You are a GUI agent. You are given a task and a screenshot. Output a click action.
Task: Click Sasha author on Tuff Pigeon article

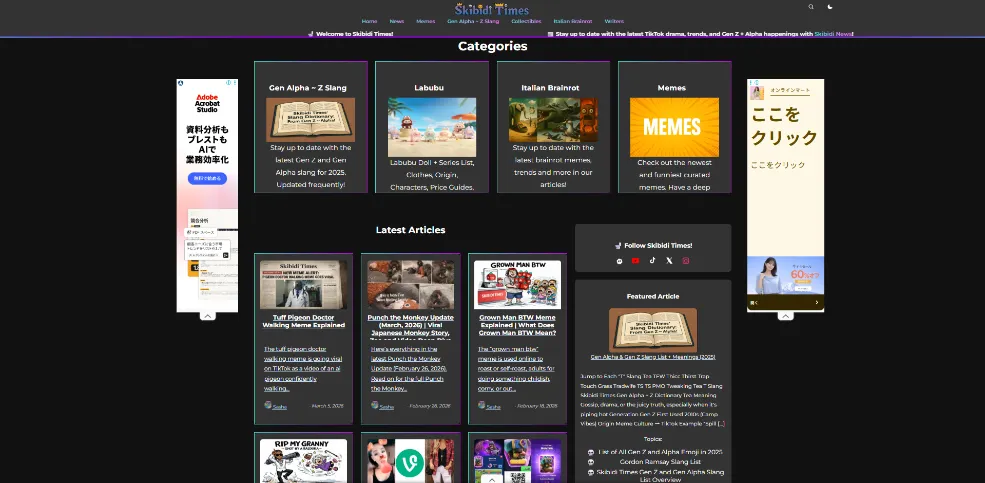[280, 407]
